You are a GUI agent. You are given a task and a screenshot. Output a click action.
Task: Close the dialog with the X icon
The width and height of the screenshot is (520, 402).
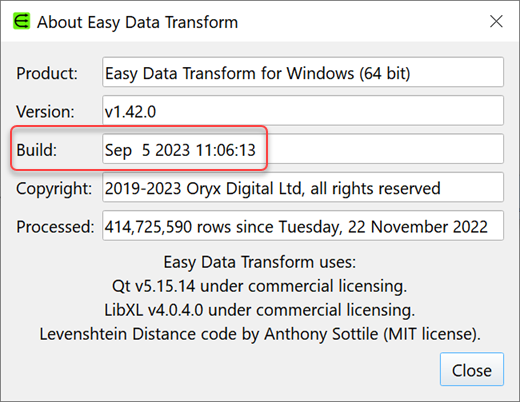click(496, 22)
